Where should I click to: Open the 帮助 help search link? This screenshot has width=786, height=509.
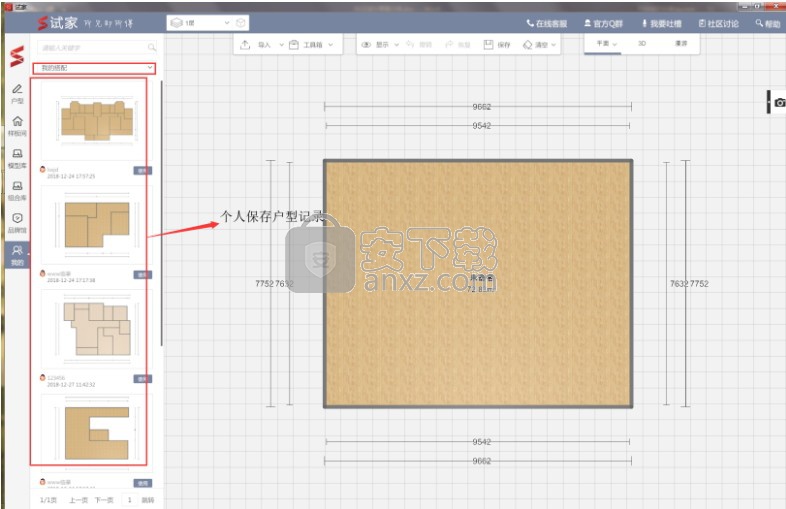click(x=767, y=24)
